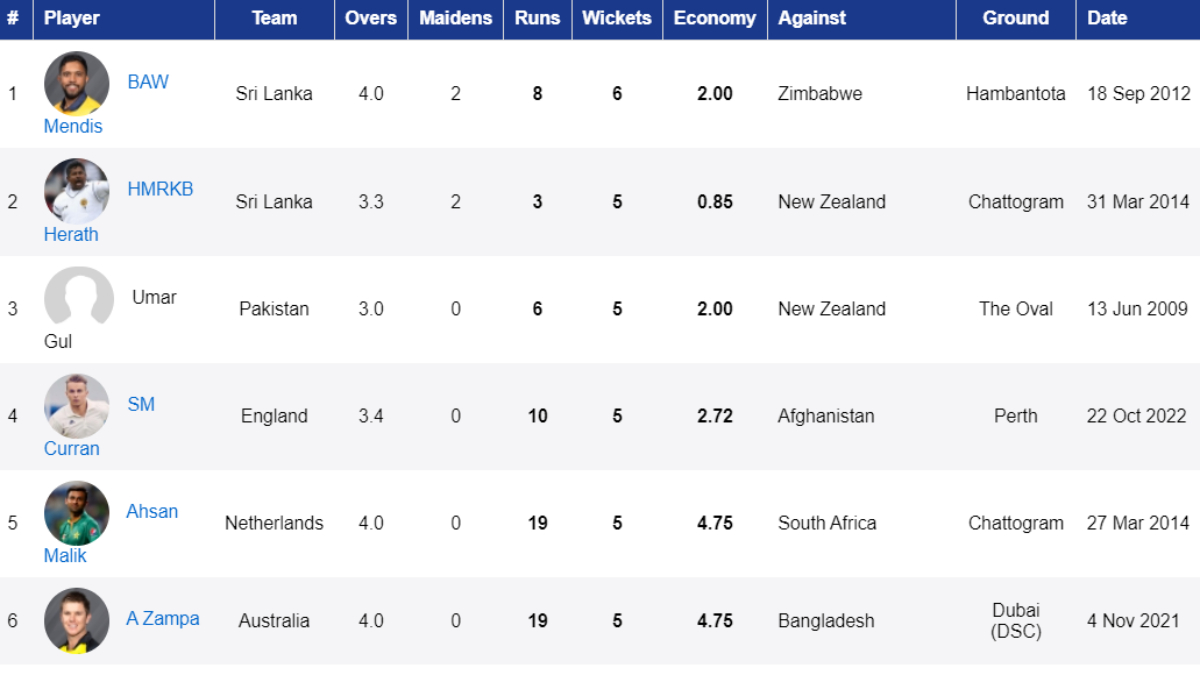Open SM Curran player link

tap(141, 404)
